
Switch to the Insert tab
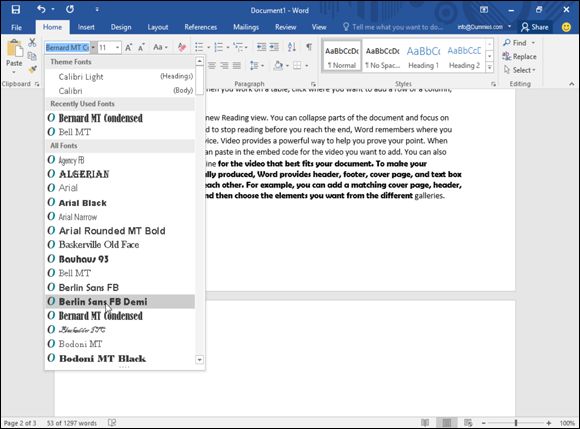coord(86,27)
